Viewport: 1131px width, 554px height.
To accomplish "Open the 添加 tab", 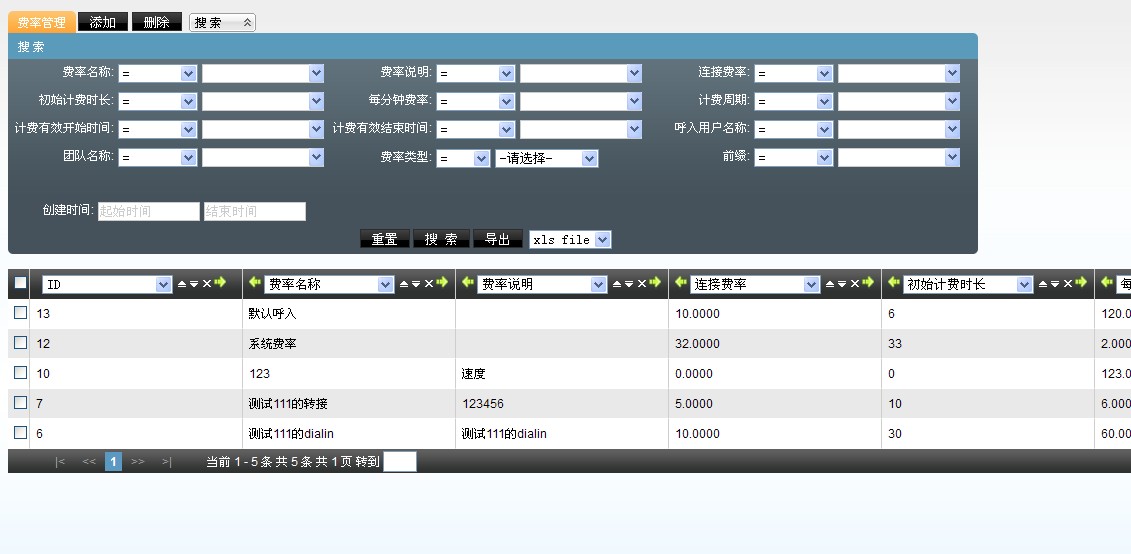I will pos(102,22).
